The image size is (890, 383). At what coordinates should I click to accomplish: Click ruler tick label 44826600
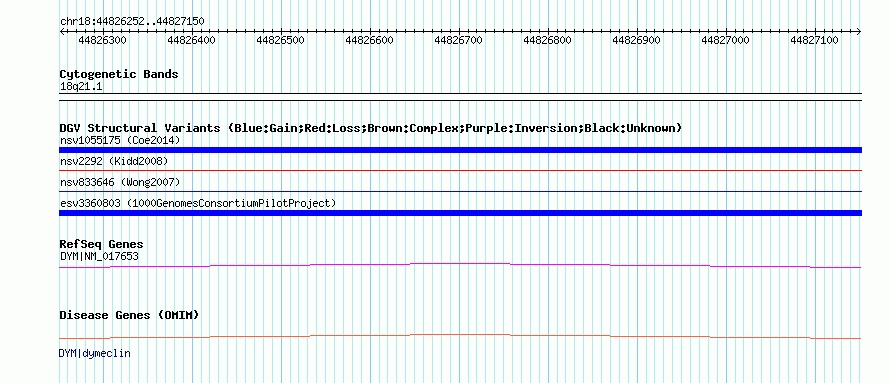pyautogui.click(x=370, y=40)
